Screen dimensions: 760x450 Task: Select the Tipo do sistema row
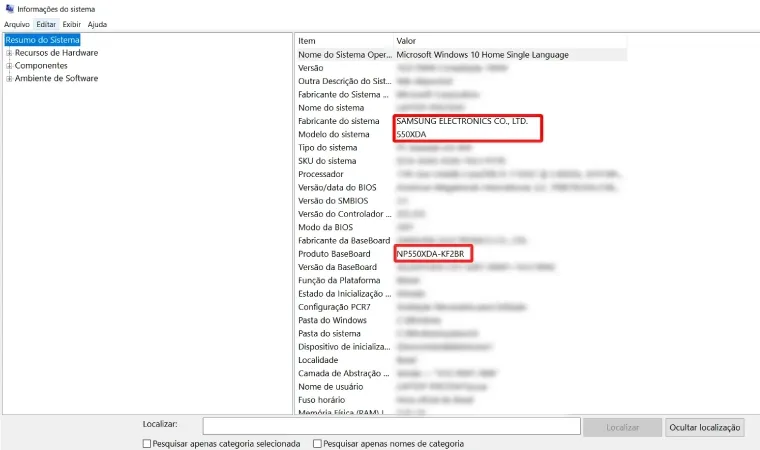click(x=461, y=147)
